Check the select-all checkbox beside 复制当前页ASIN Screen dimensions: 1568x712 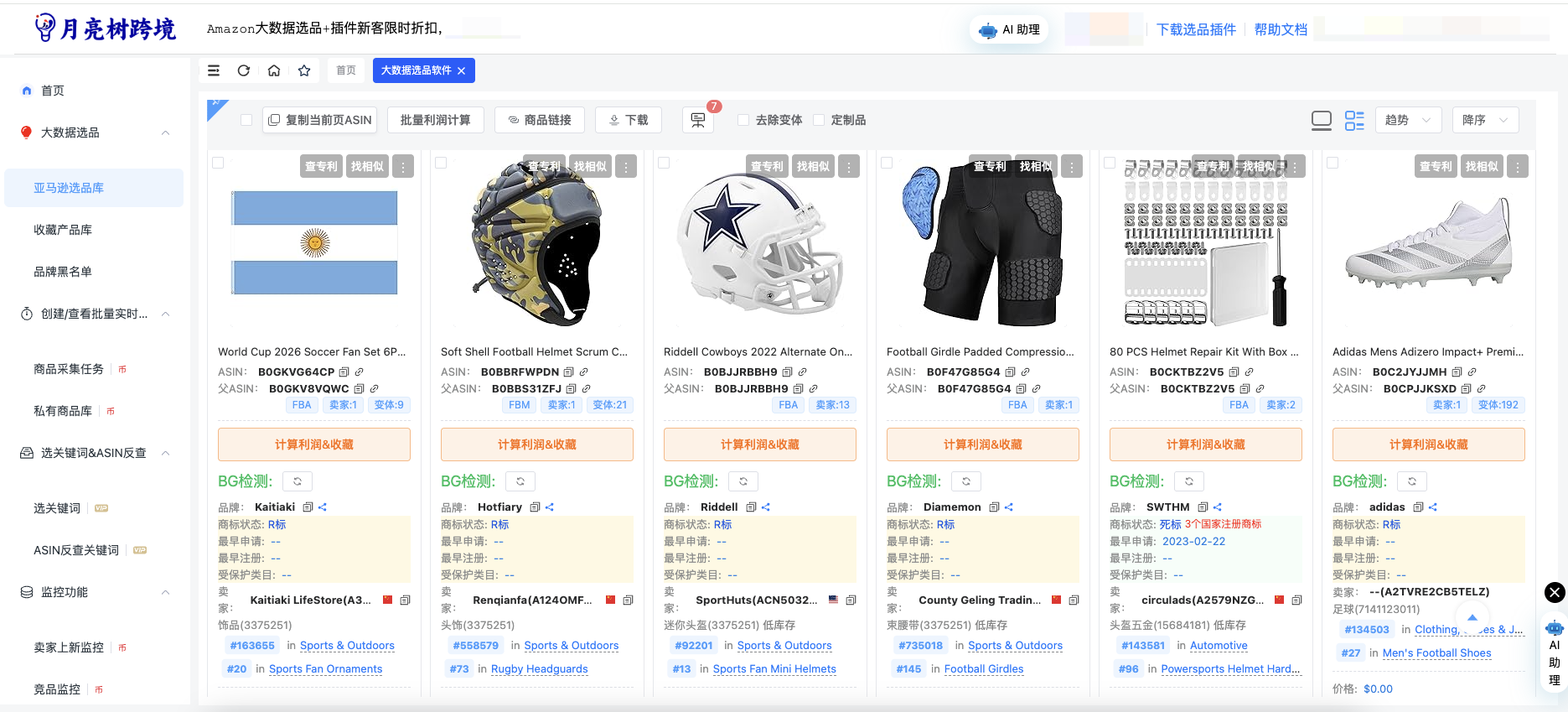click(246, 120)
